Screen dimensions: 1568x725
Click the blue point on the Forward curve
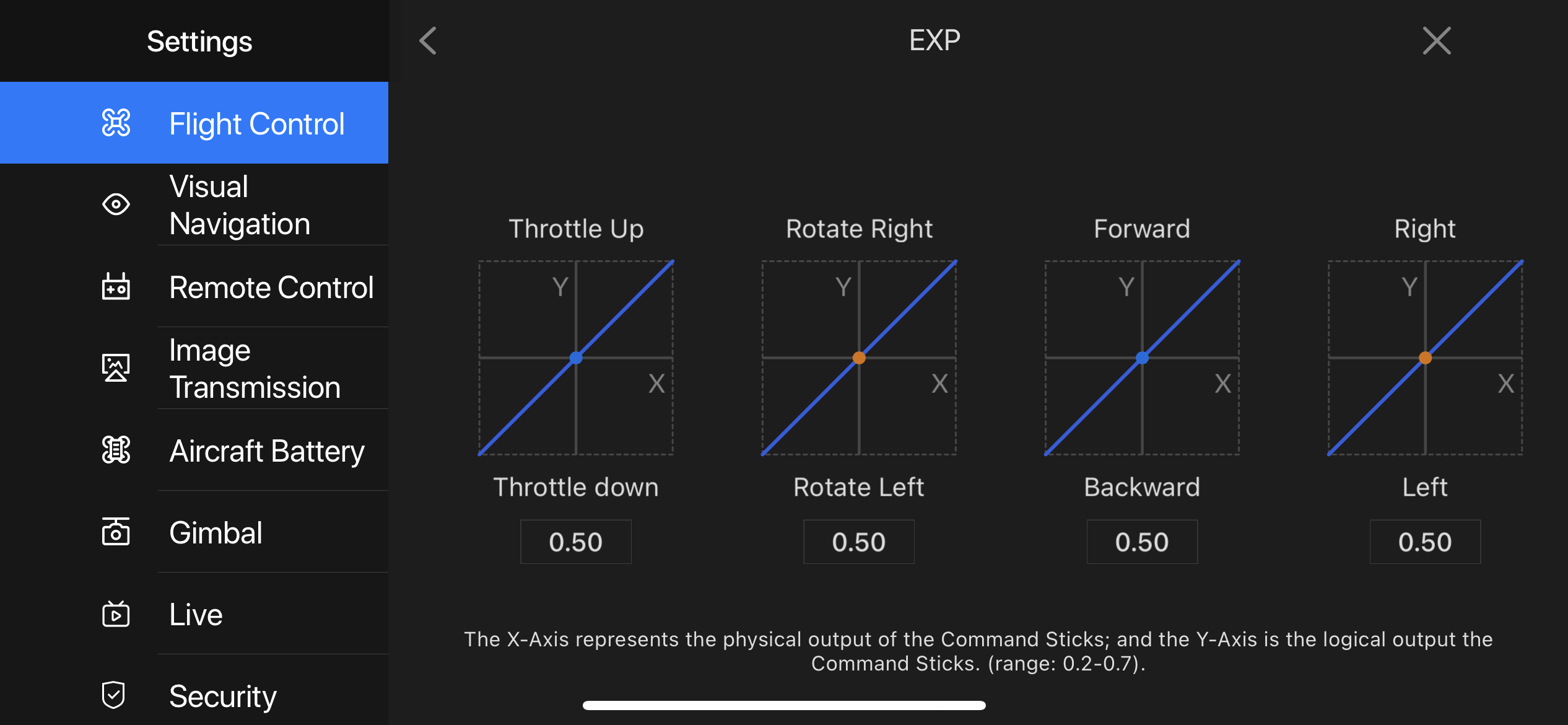click(x=1142, y=358)
